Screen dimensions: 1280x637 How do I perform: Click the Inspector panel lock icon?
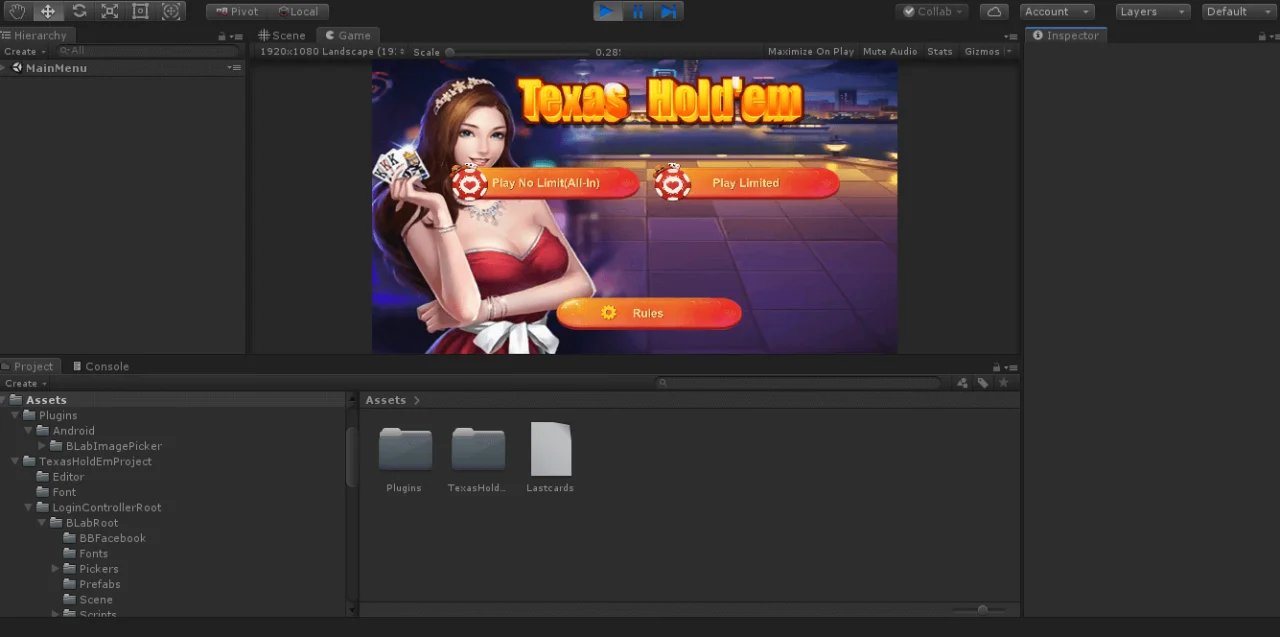[x=1261, y=36]
